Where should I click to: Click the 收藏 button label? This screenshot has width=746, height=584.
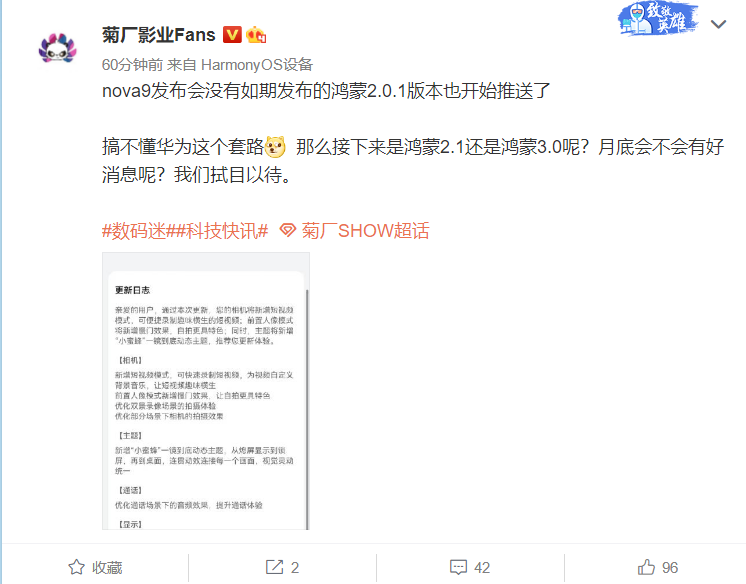[107, 567]
